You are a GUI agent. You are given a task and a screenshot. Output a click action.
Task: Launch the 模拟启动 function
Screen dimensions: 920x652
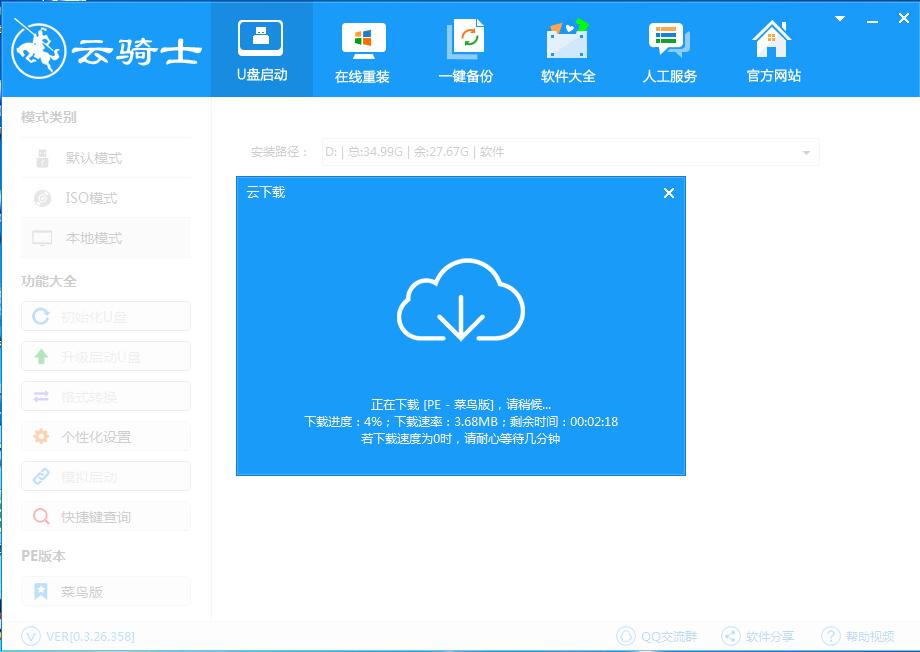tap(106, 476)
